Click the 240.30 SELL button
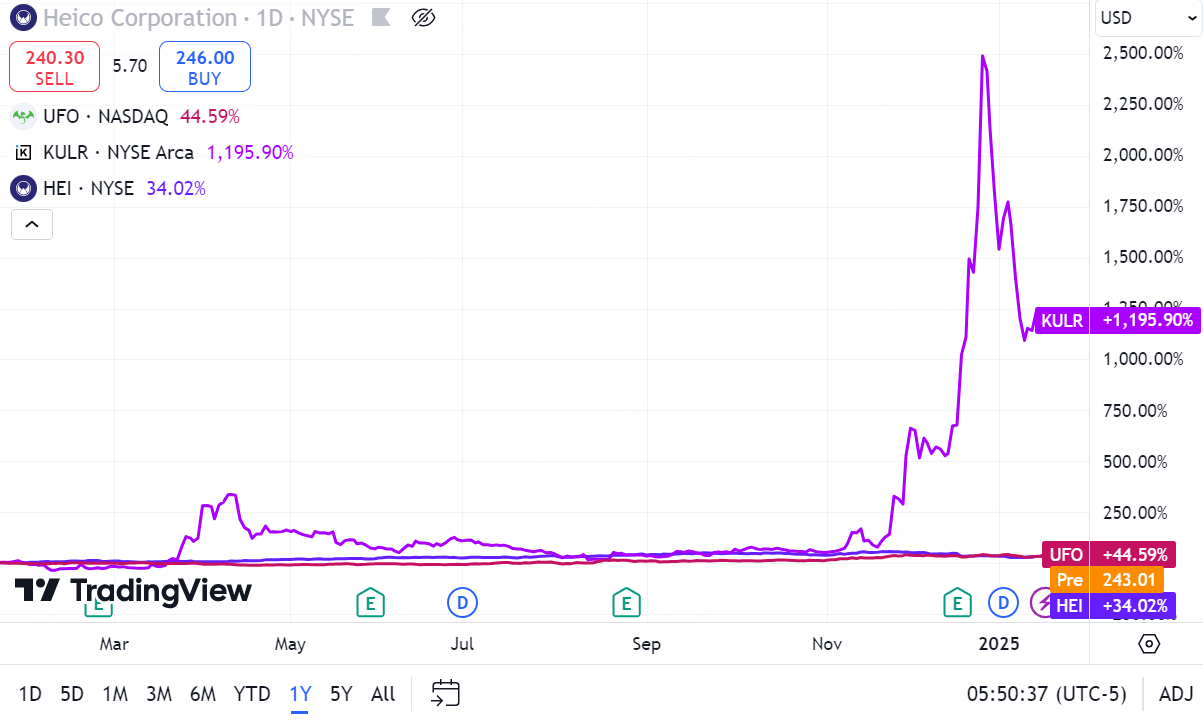 [x=54, y=67]
